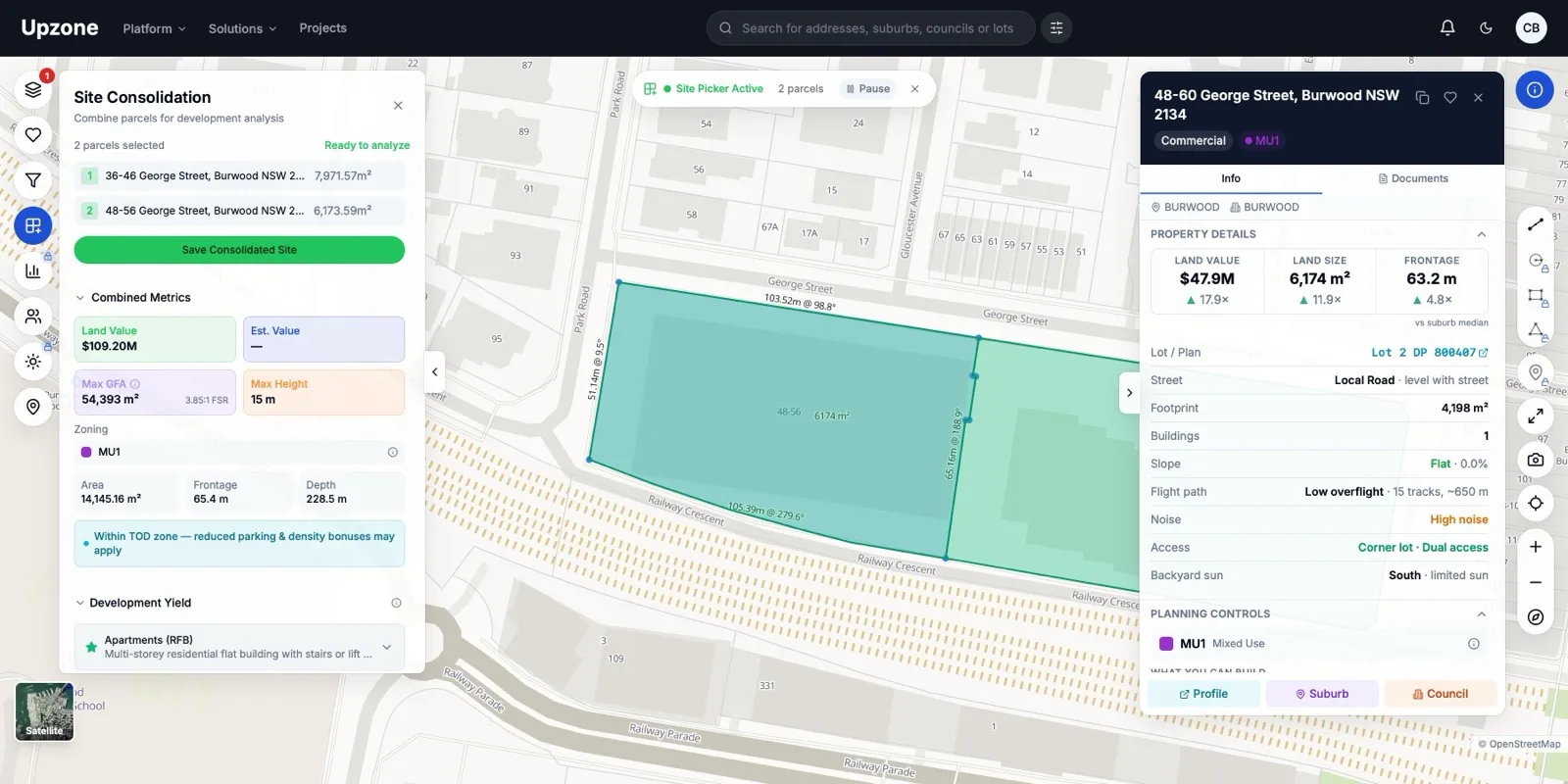Select the site consolidation grid tool
This screenshot has height=784, width=1568.
[33, 225]
